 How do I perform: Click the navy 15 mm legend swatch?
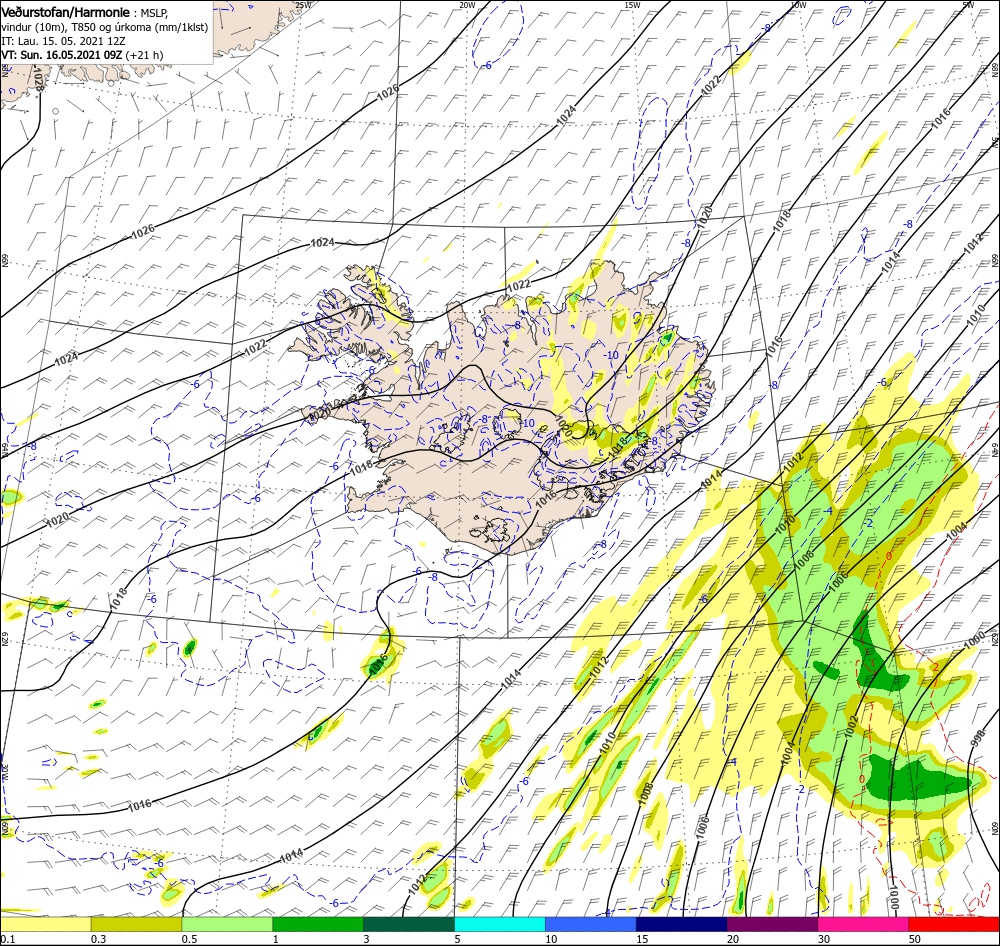(681, 924)
